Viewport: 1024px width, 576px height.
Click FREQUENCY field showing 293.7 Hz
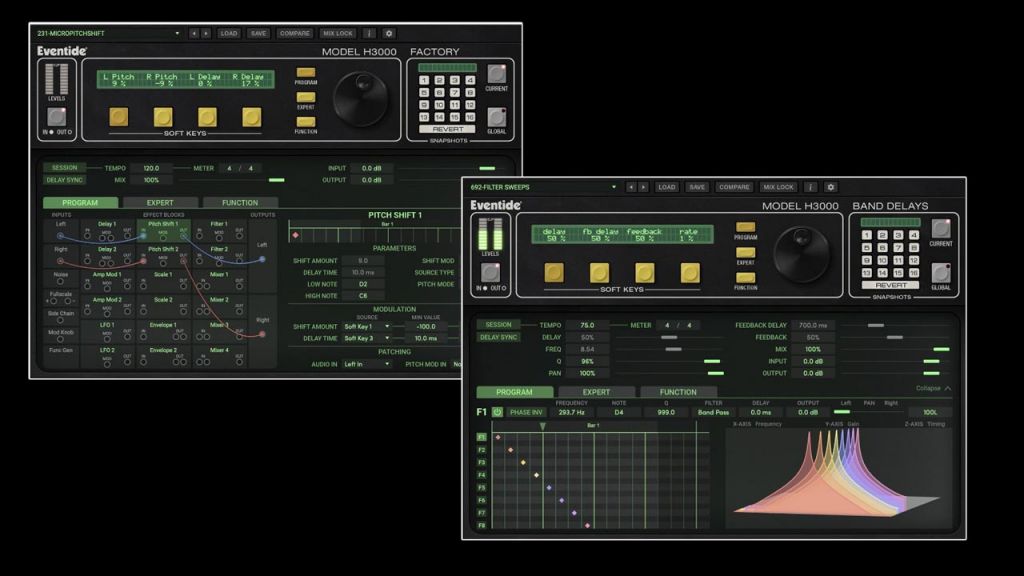tap(571, 412)
